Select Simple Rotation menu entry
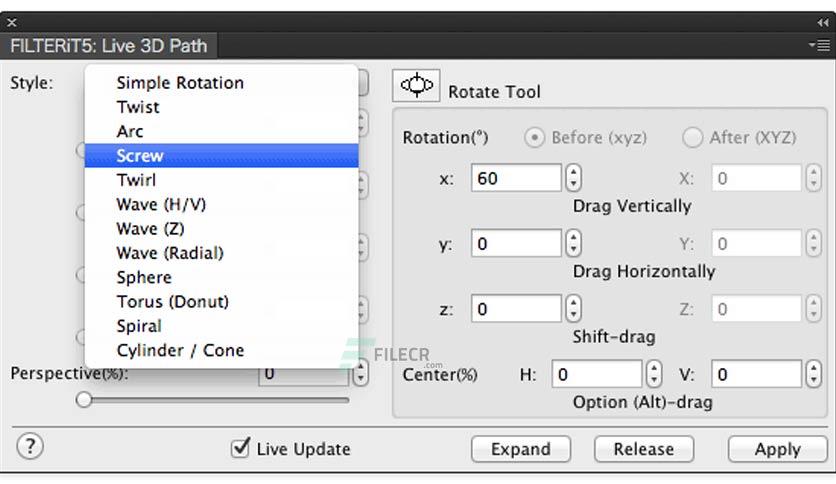The width and height of the screenshot is (836, 484). tap(221, 83)
